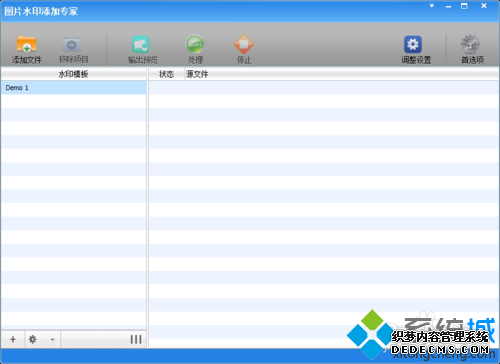This screenshot has width=500, height=364.
Task: Open the title bar dropdown arrow menu
Action: point(432,6)
